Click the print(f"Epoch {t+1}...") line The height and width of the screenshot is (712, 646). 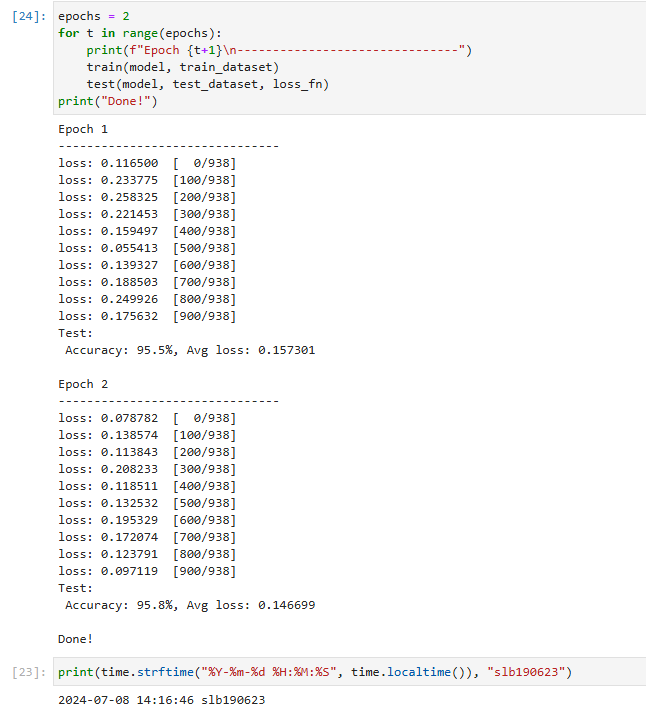pos(279,50)
